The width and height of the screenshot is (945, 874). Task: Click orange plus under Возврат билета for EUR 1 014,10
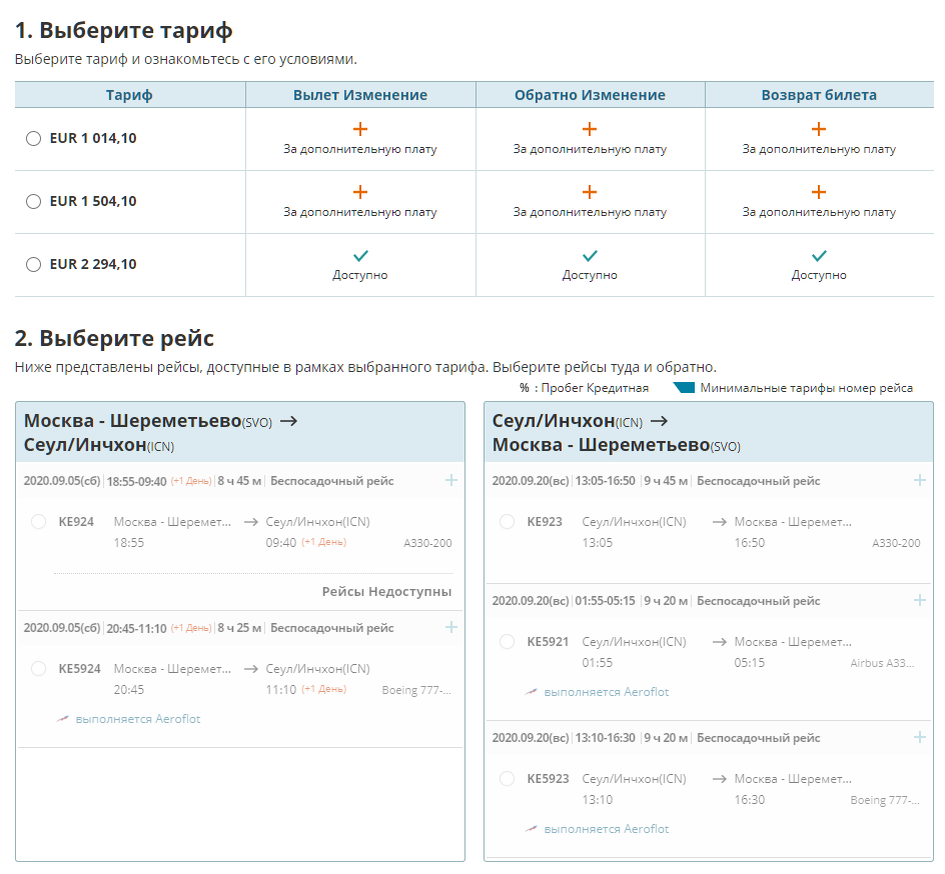click(818, 129)
